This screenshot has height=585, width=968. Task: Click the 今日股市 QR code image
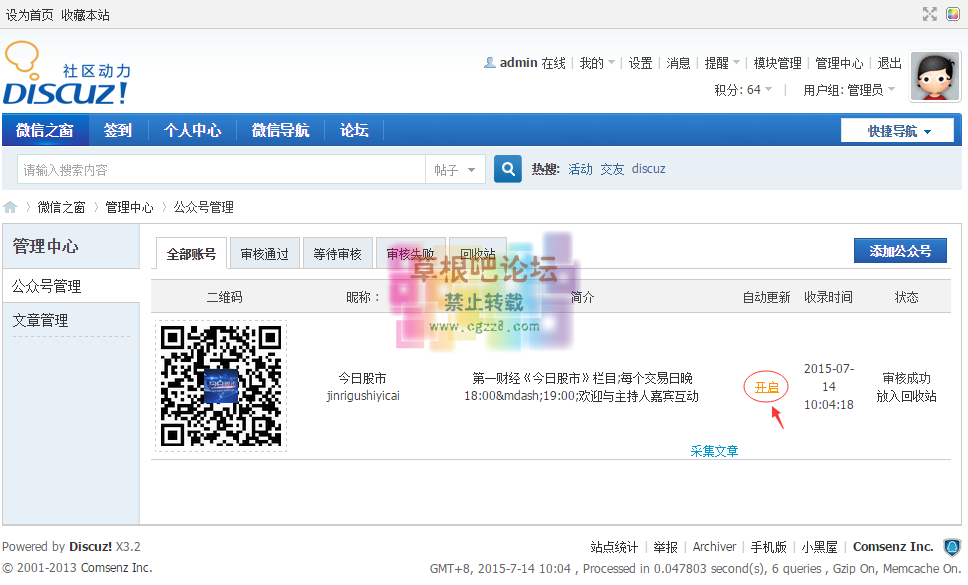tap(220, 385)
